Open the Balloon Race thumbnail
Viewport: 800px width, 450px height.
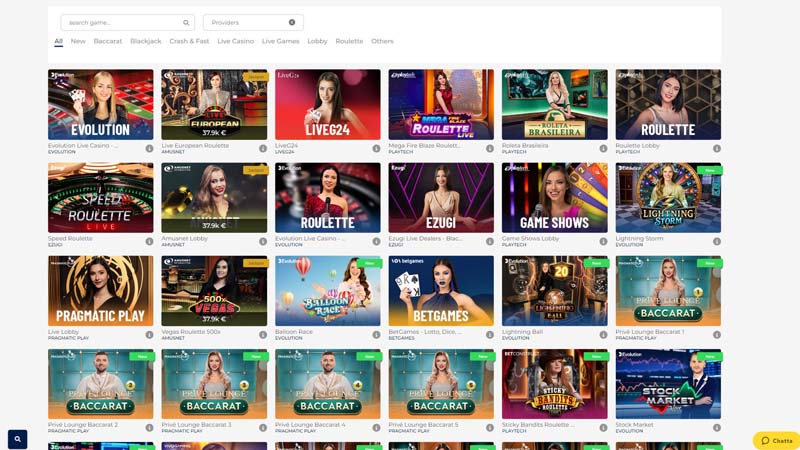[328, 291]
